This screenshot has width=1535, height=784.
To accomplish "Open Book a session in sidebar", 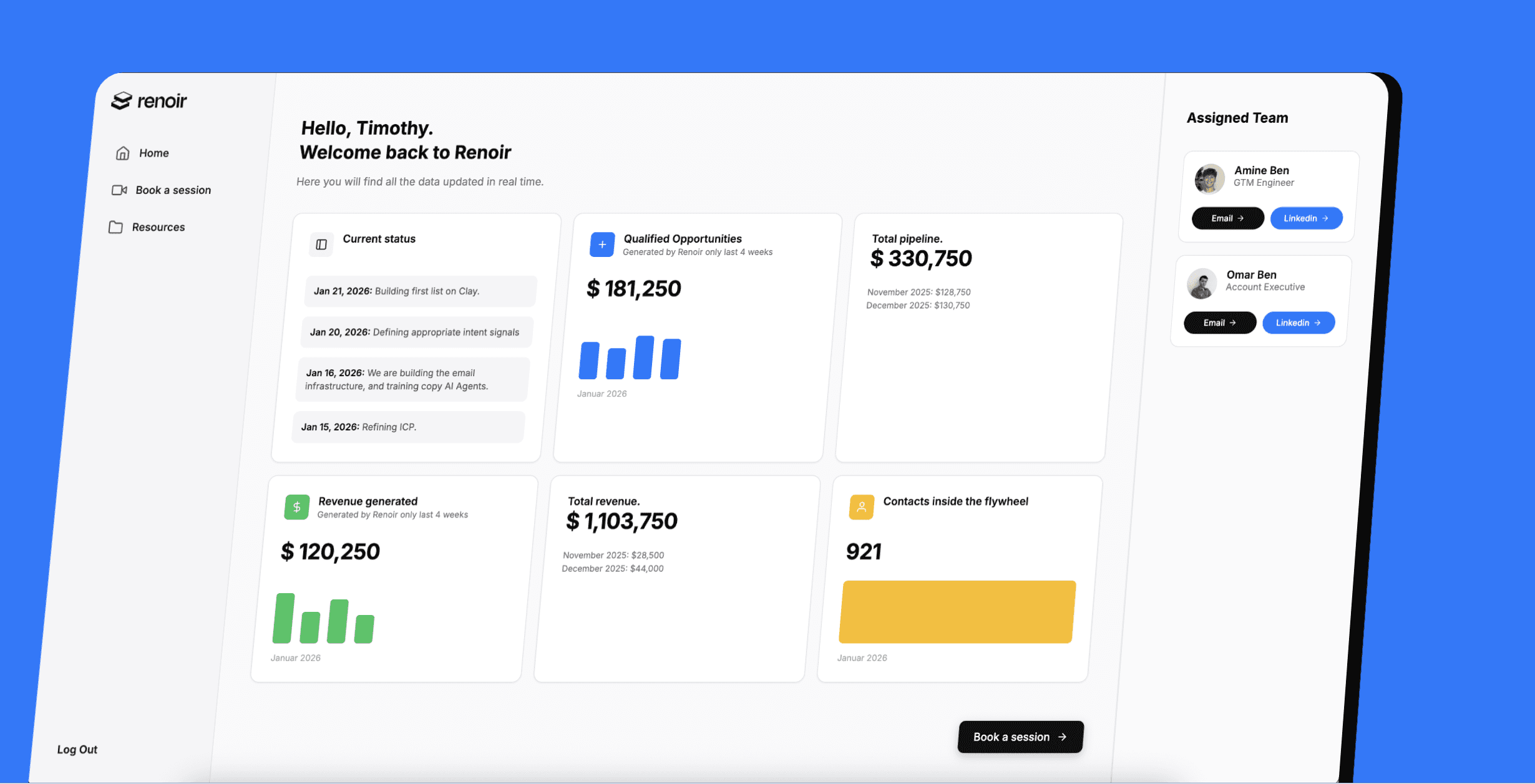I will pyautogui.click(x=173, y=190).
